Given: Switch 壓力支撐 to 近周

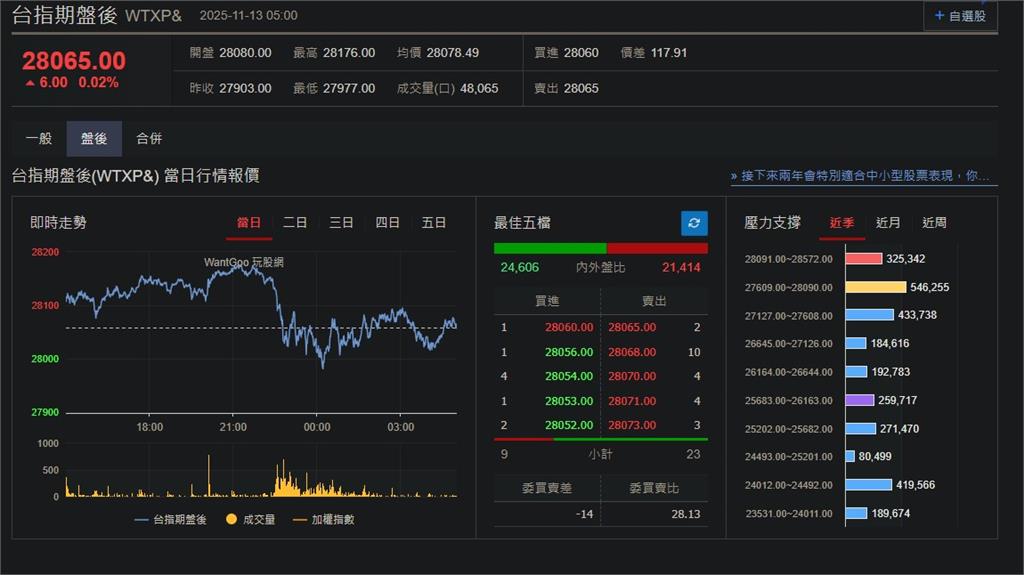Looking at the screenshot, I should pos(934,223).
